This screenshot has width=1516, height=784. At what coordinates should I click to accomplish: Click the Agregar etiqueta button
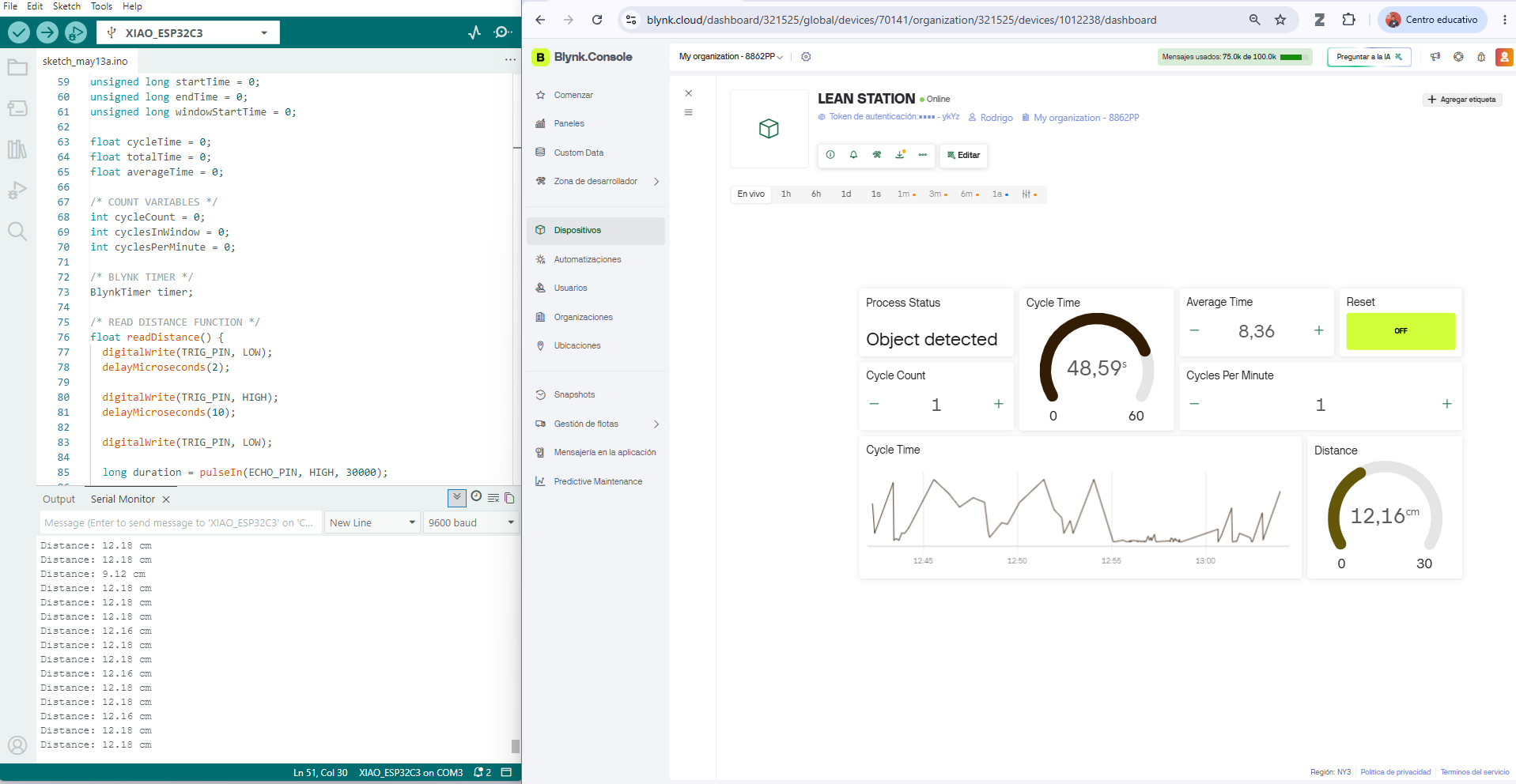1461,100
